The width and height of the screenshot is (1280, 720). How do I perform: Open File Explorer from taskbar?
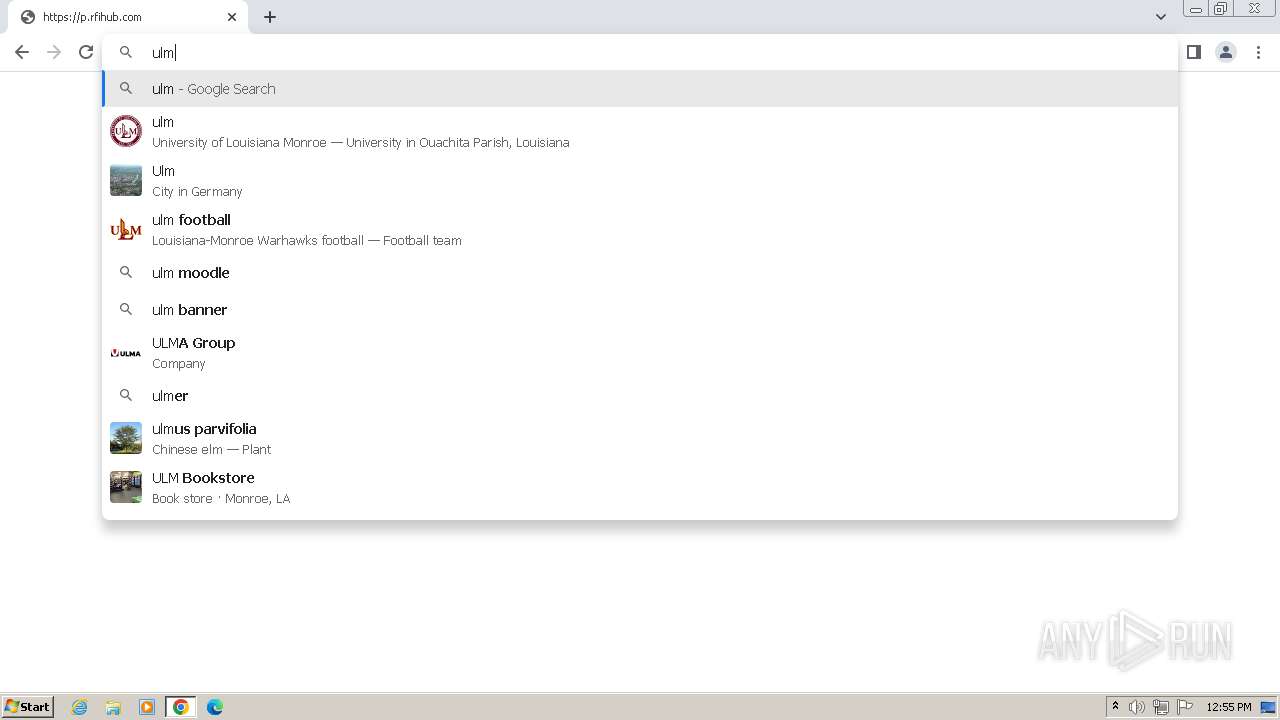tap(113, 707)
